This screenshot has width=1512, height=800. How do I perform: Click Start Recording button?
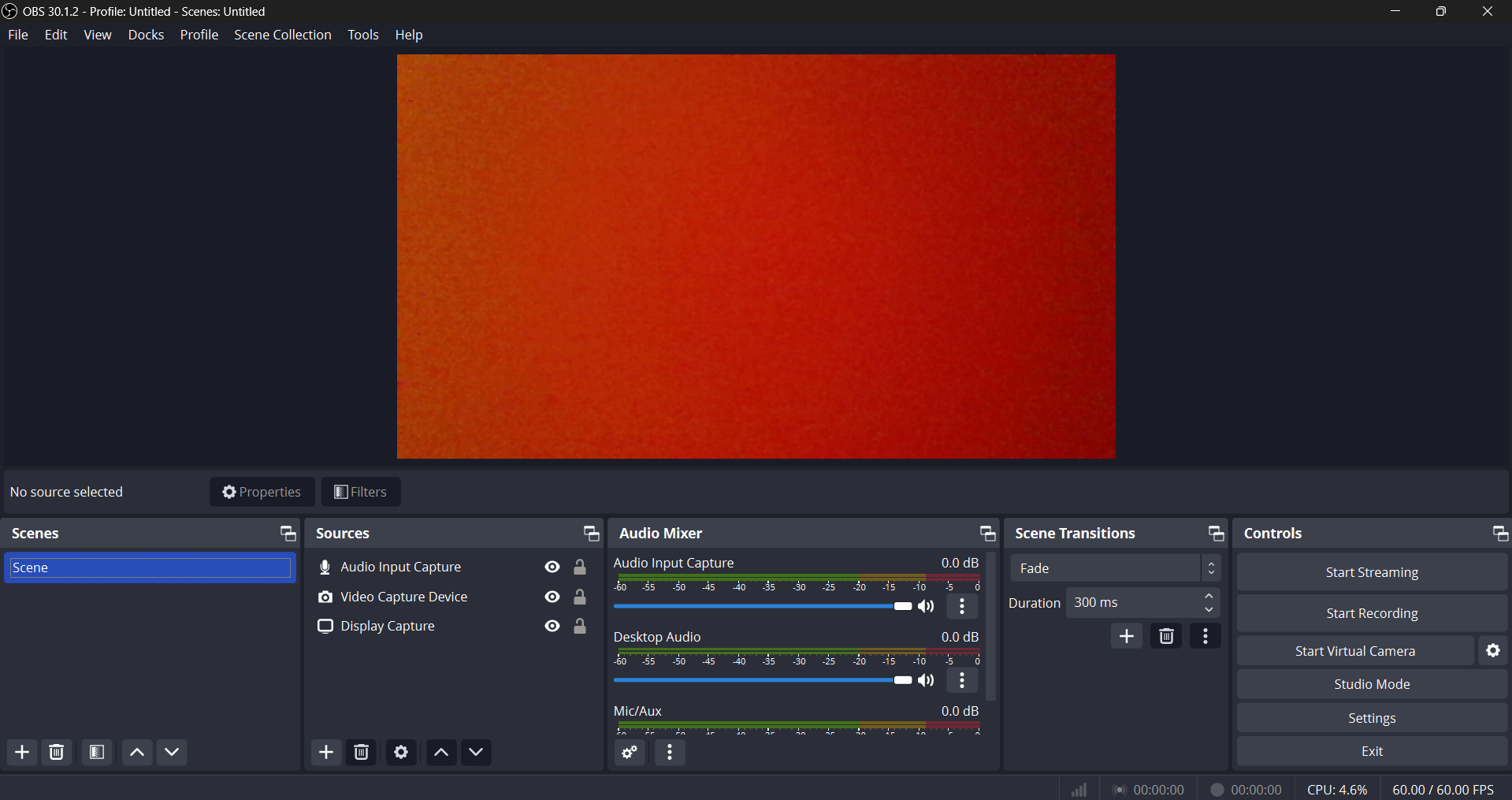[x=1371, y=613]
